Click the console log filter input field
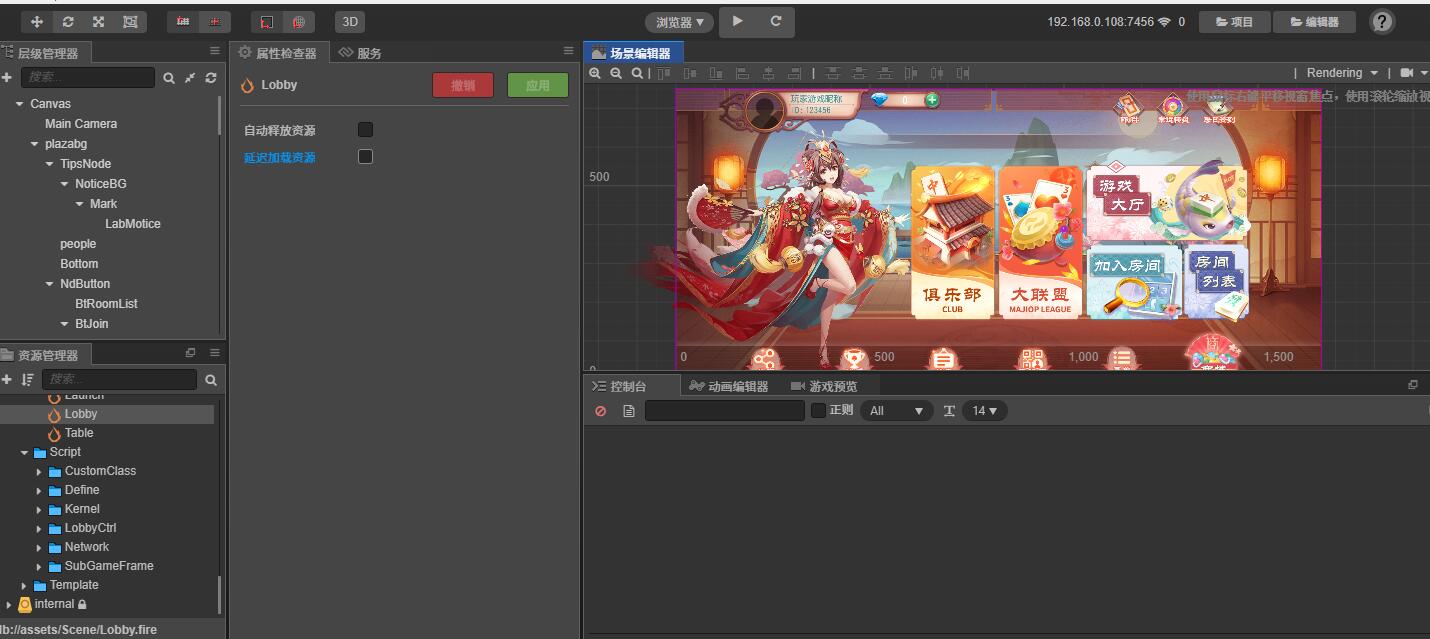Viewport: 1430px width, 639px height. [724, 410]
